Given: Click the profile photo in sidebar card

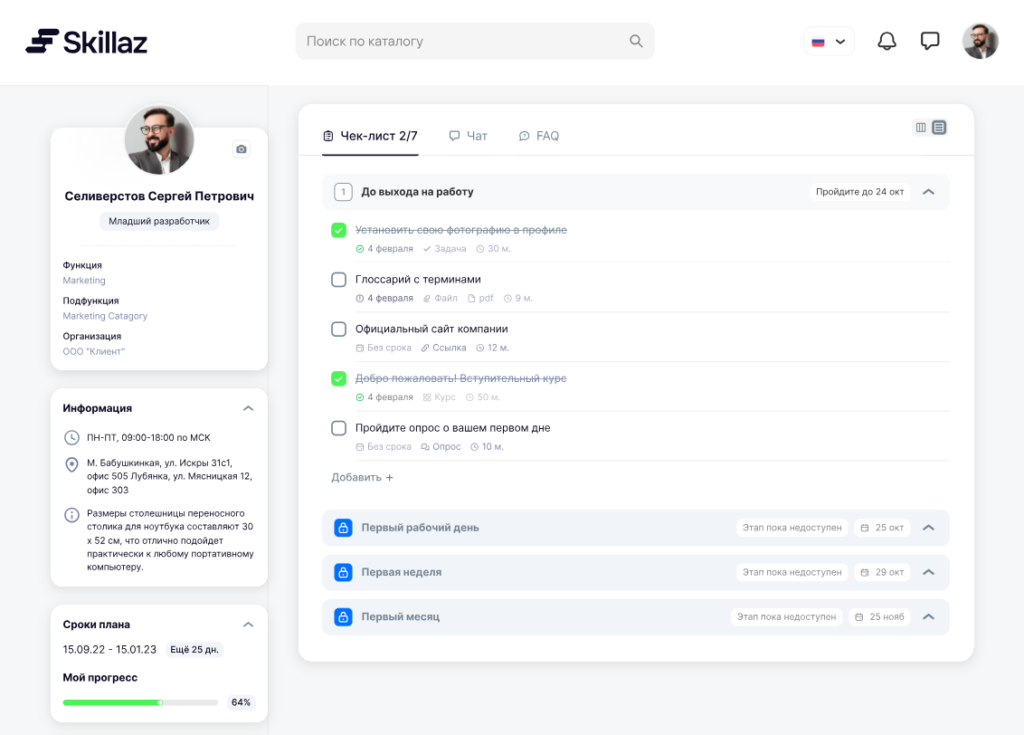Looking at the screenshot, I should click(x=159, y=140).
